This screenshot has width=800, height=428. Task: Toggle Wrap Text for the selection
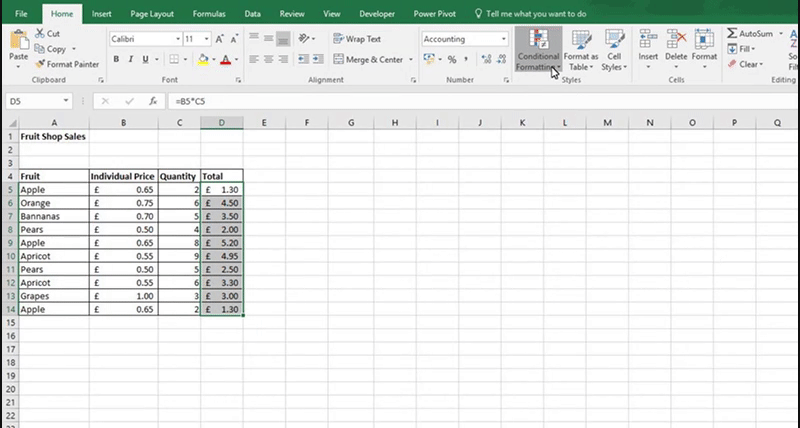point(357,39)
